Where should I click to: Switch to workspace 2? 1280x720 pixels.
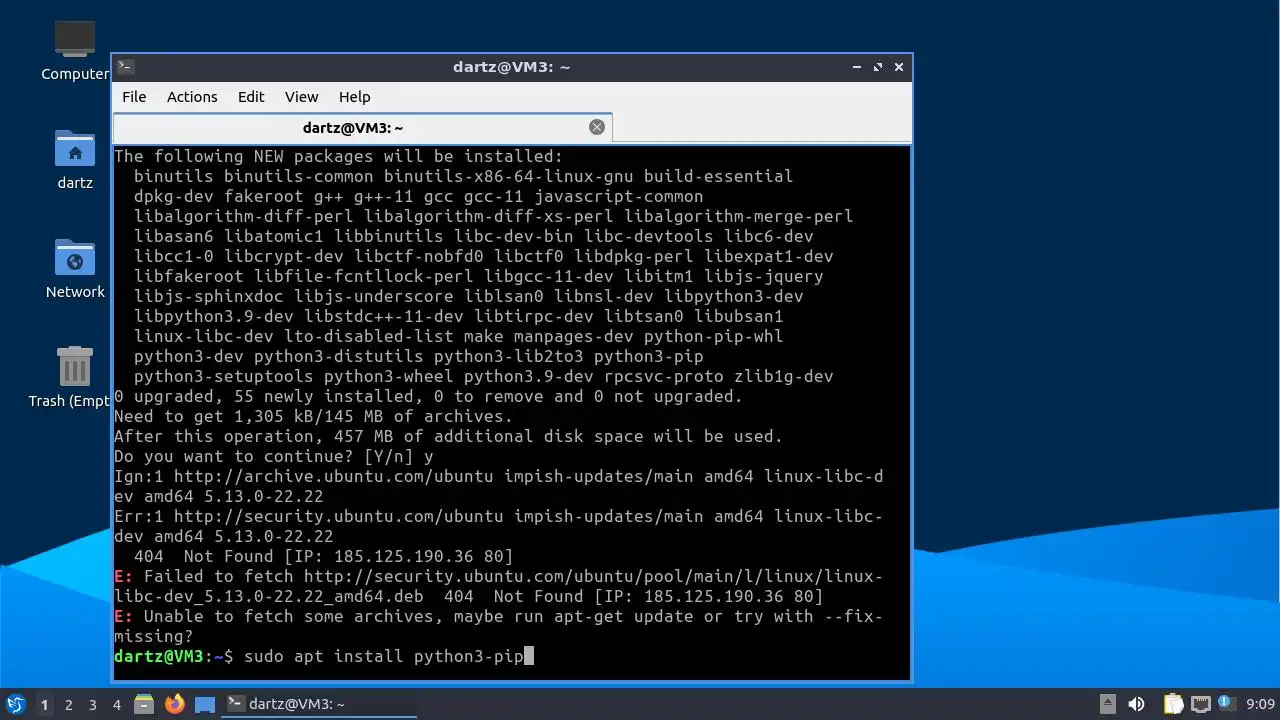(x=68, y=705)
